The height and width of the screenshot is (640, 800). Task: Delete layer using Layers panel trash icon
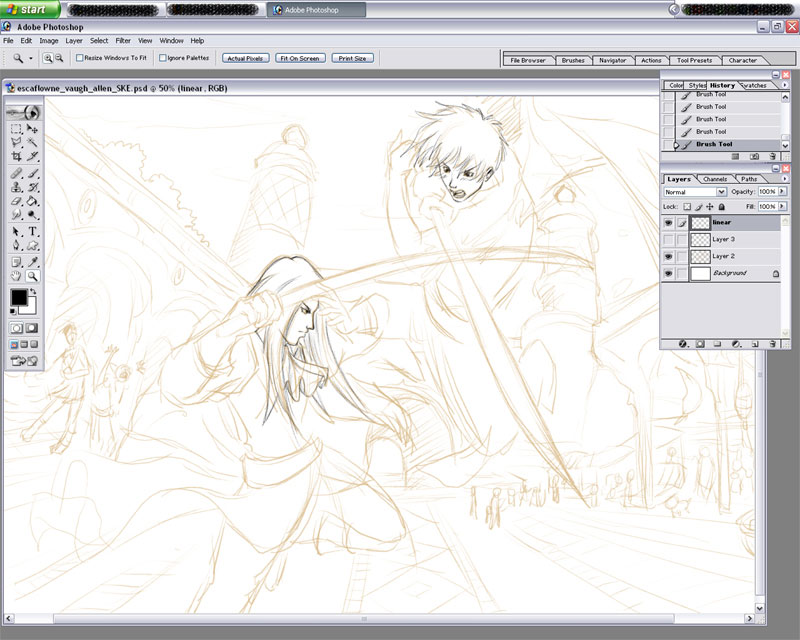coord(772,344)
